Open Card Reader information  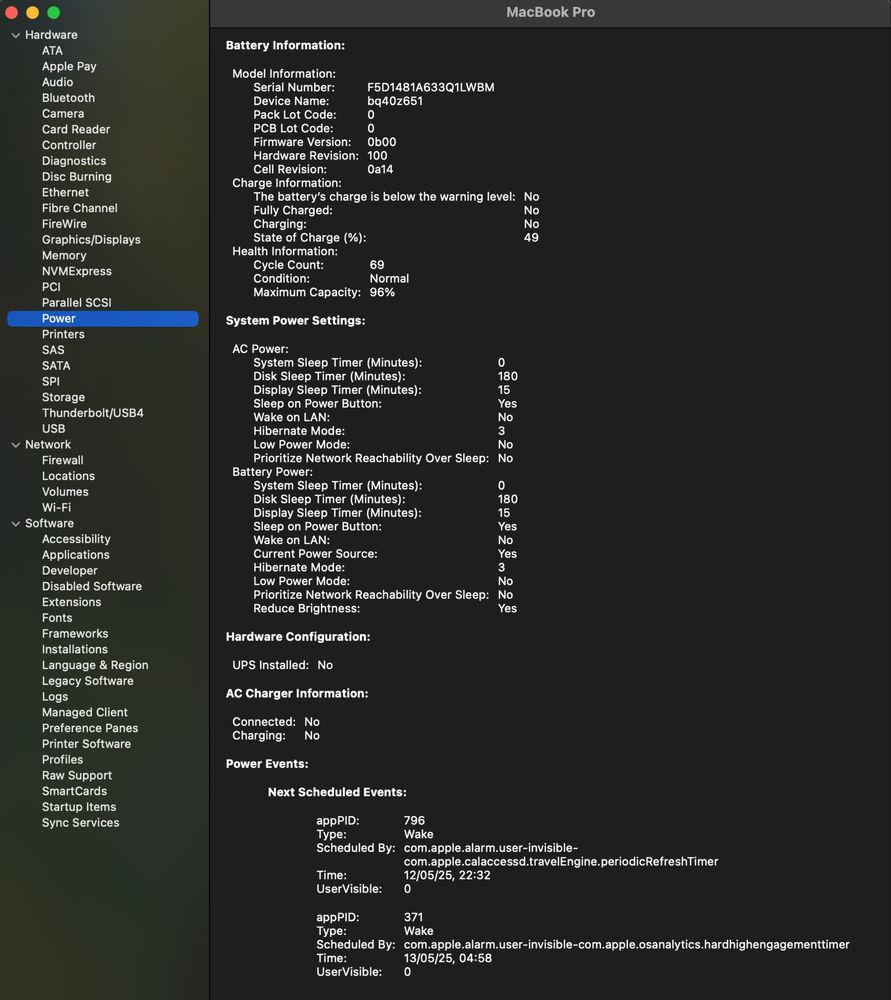click(76, 129)
